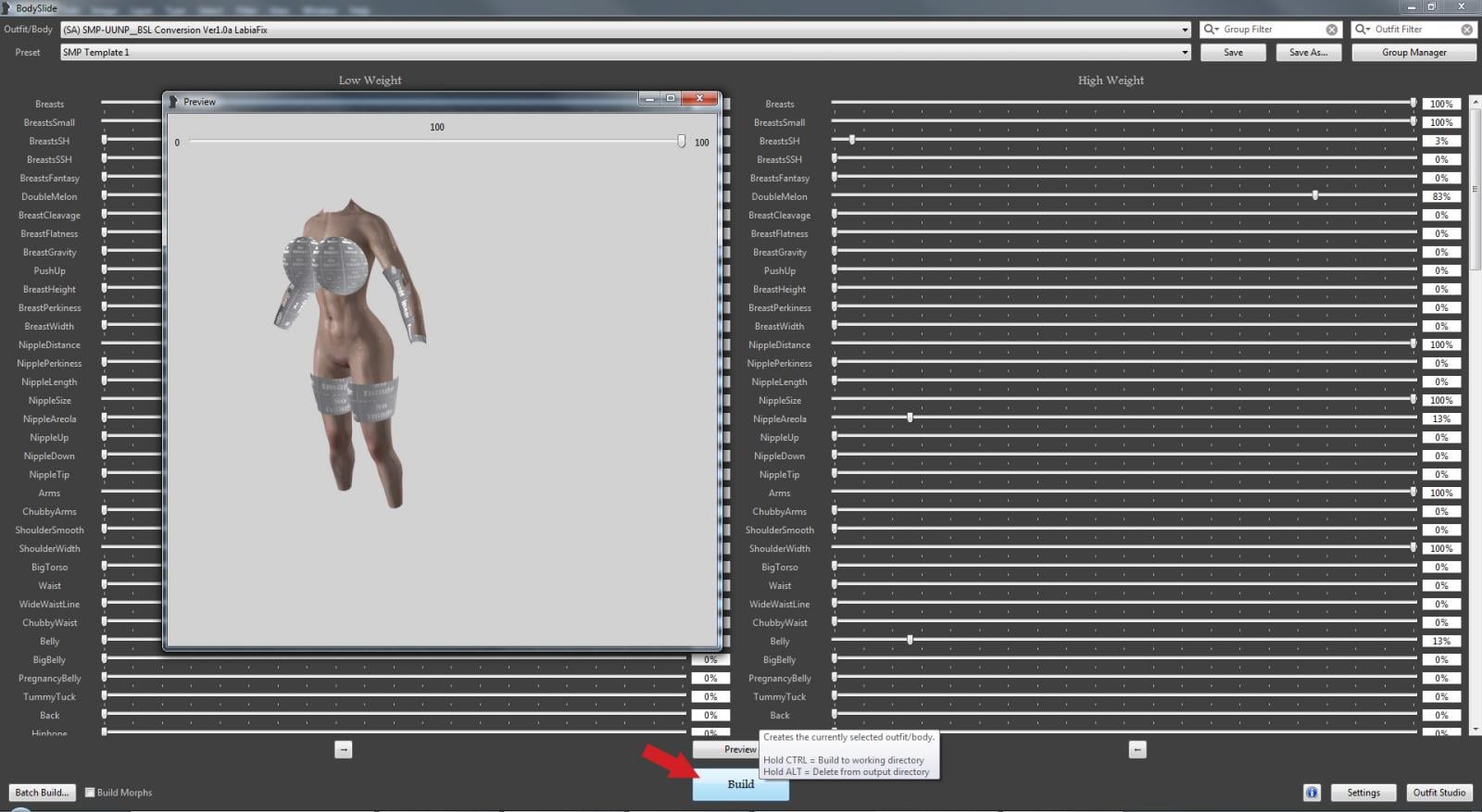Image resolution: width=1482 pixels, height=812 pixels.
Task: Open the Group Manager
Action: 1413,53
